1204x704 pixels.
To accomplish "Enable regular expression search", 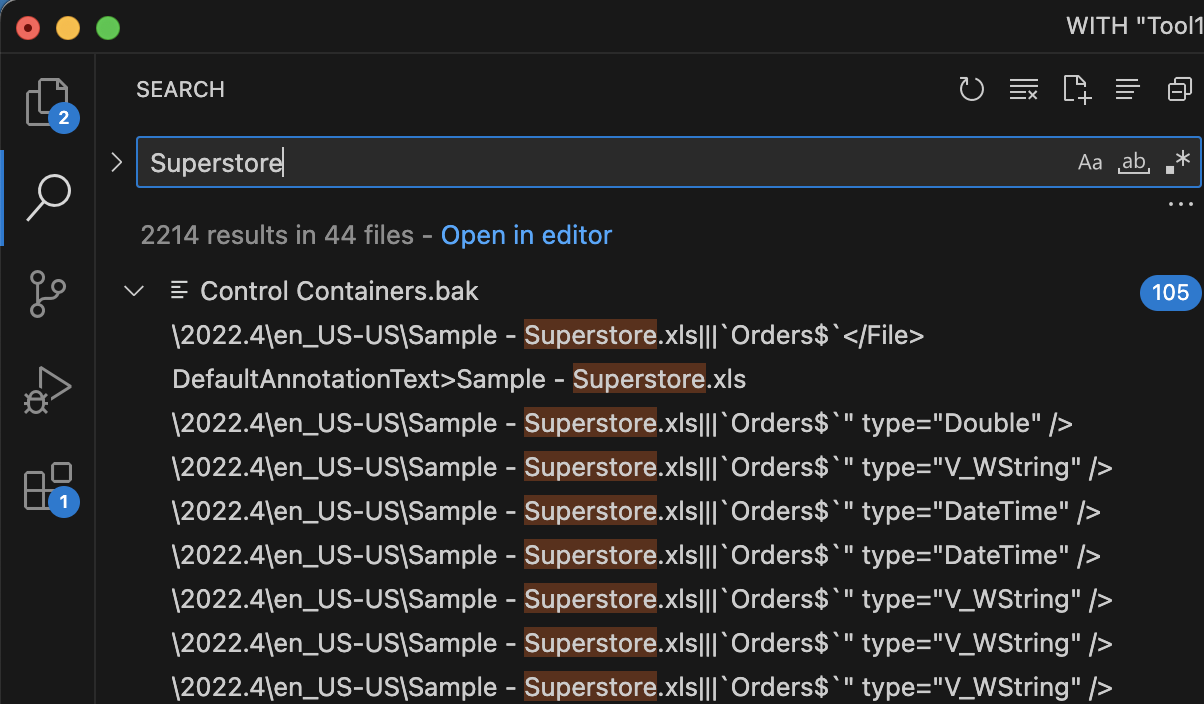I will pos(1177,161).
